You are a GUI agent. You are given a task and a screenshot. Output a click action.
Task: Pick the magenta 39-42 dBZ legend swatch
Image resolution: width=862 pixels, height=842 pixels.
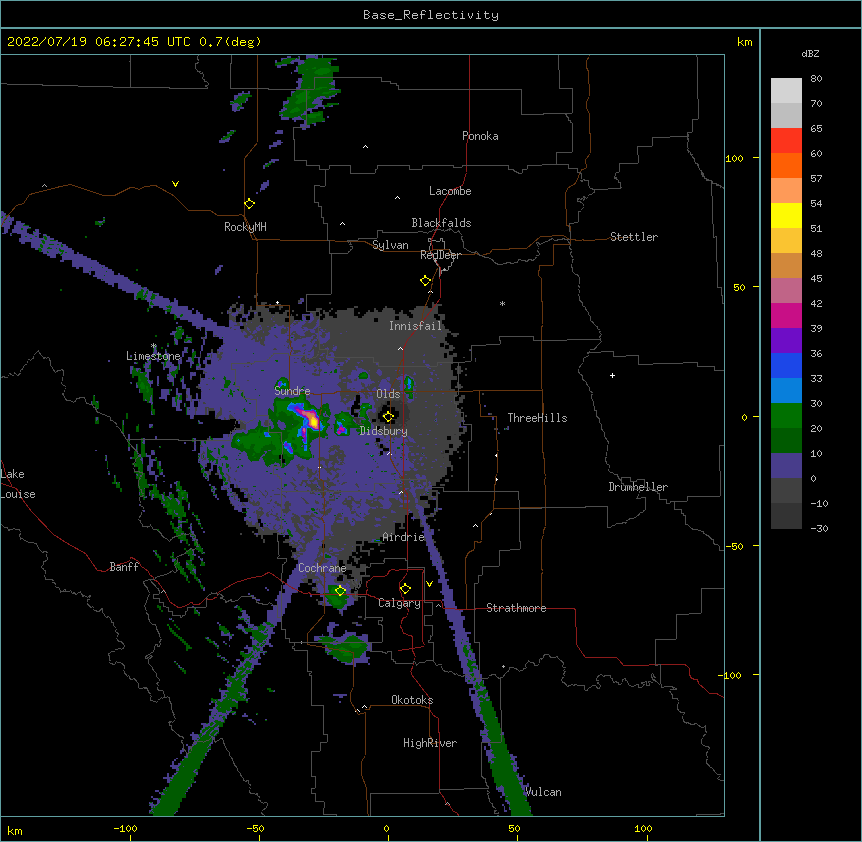point(786,315)
